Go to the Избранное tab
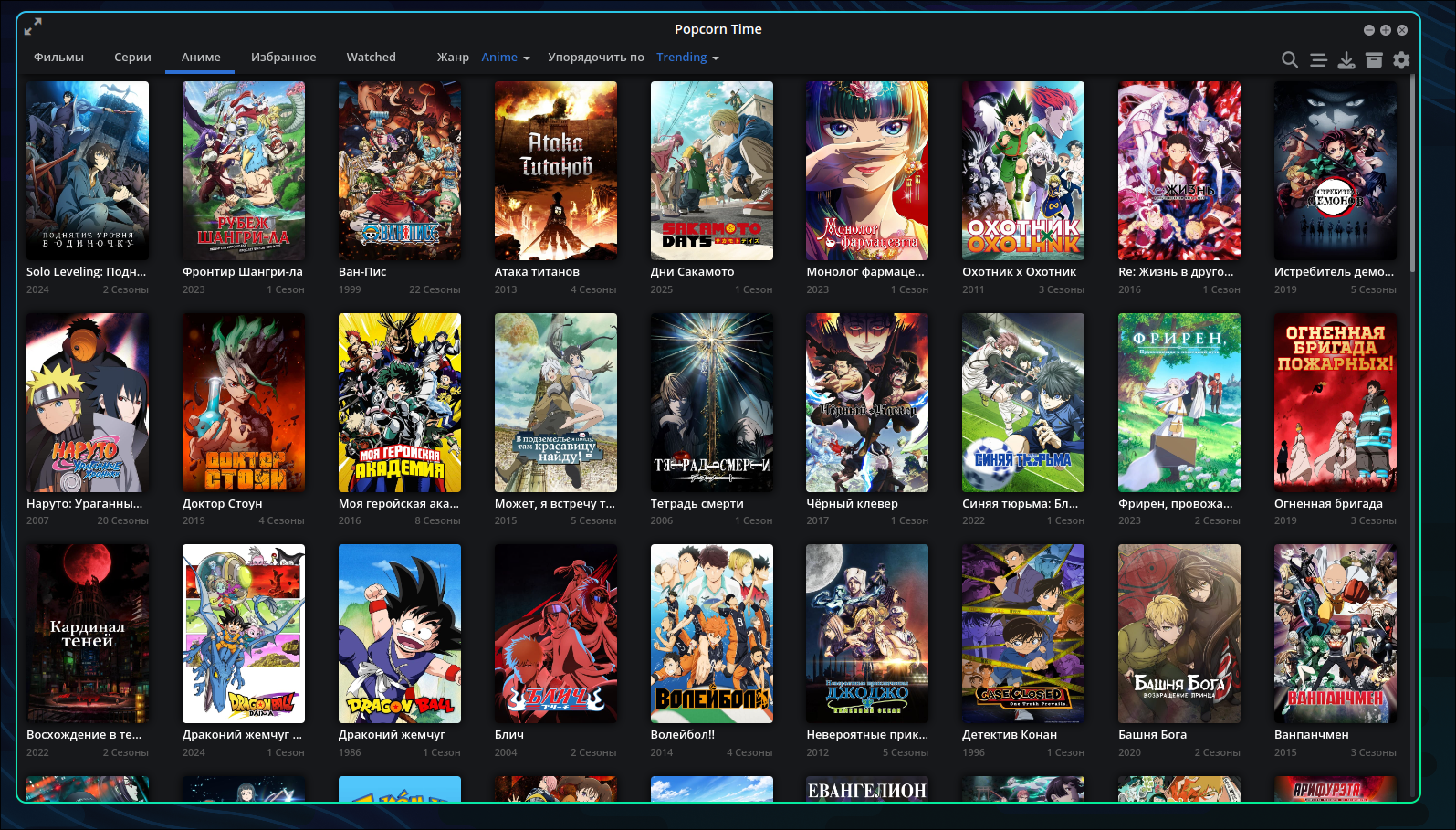 (284, 57)
